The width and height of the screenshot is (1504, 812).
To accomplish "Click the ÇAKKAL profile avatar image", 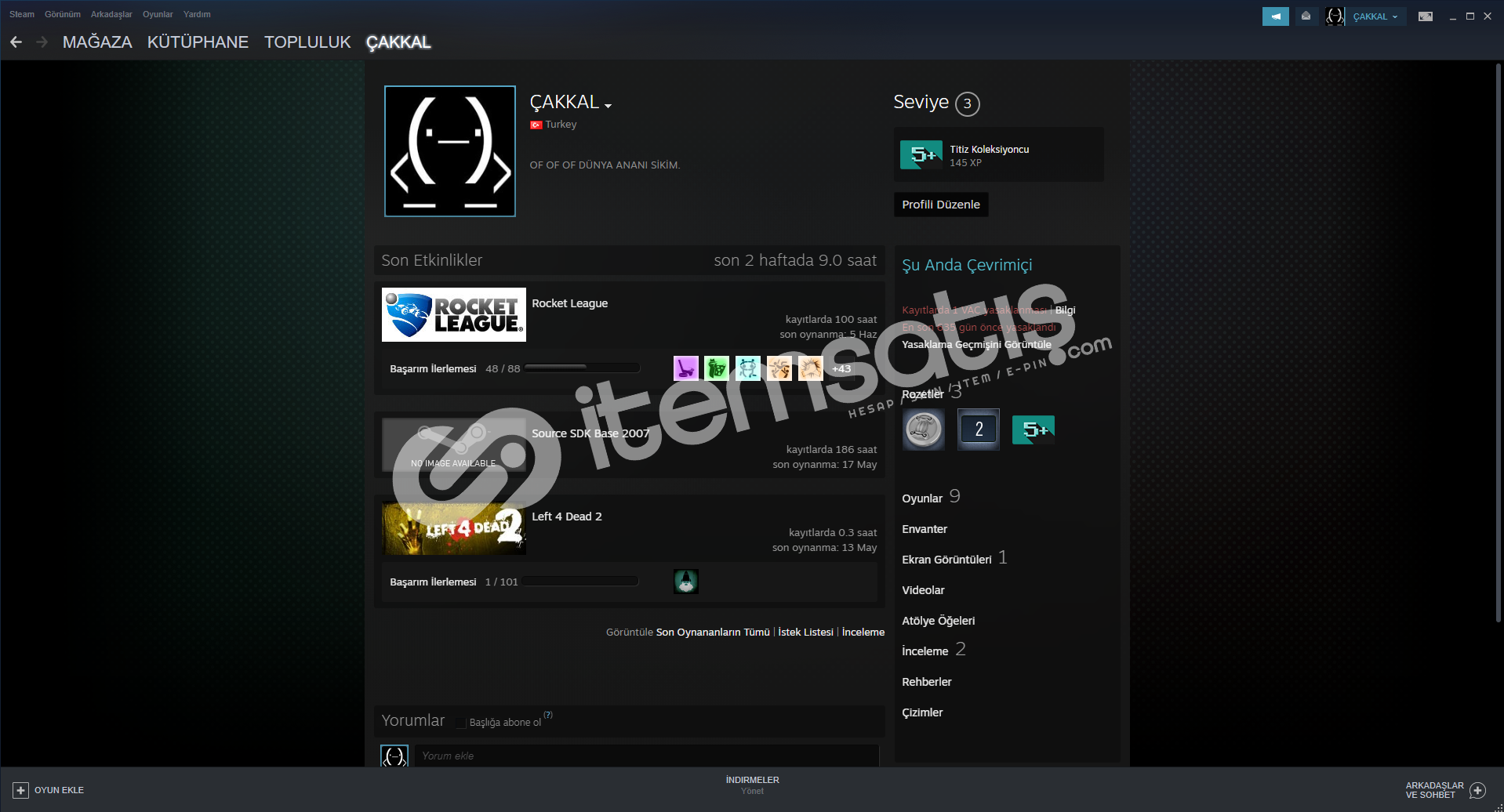I will click(450, 151).
